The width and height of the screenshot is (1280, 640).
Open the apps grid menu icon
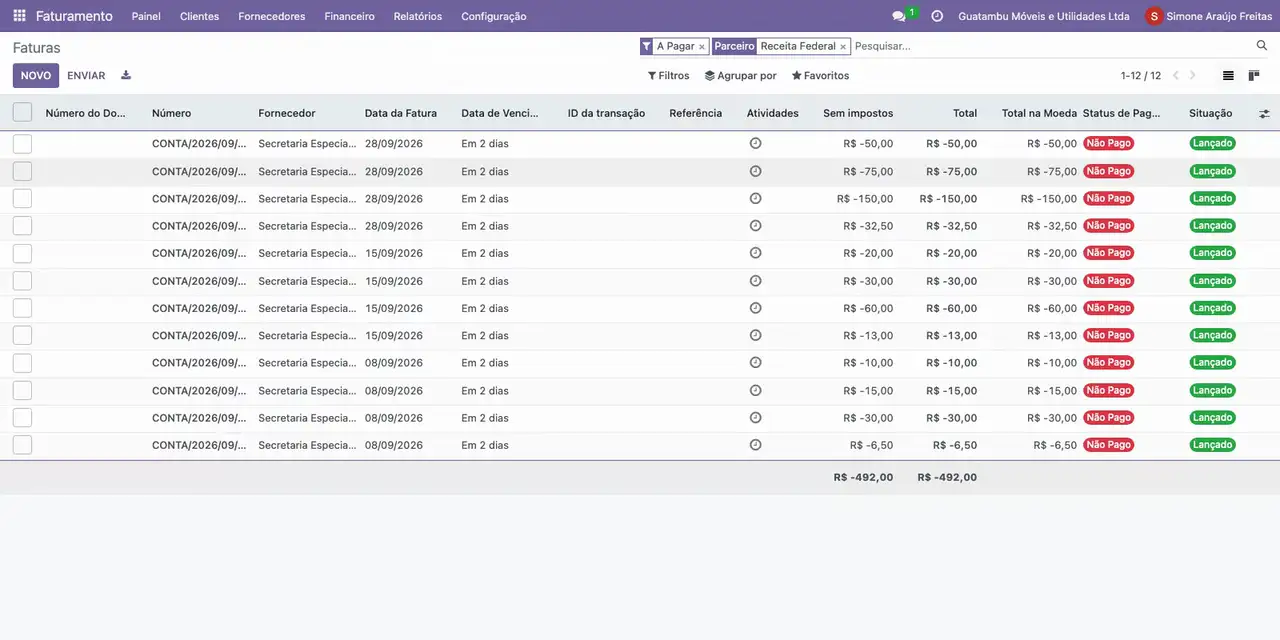point(19,16)
